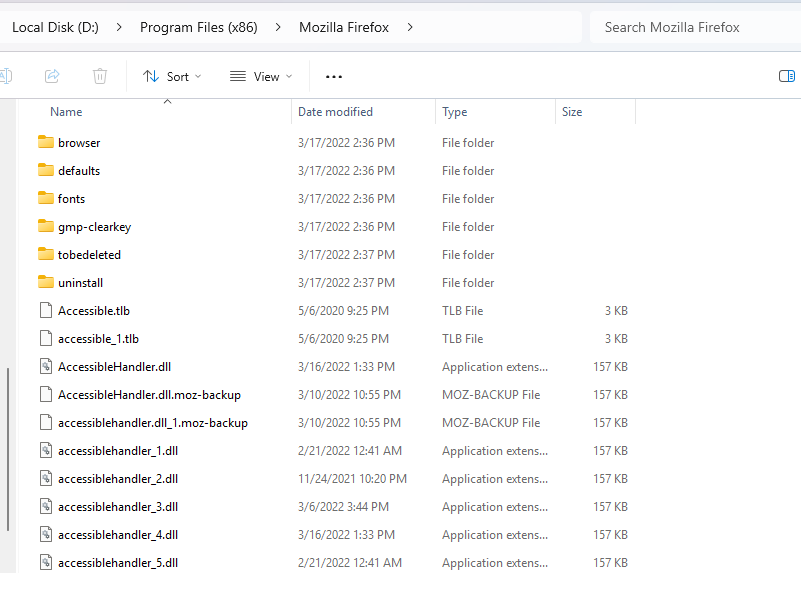Click the date "3/10/2022 10:55 PM" for accessiblehandler.dll_1.moz-backup

point(349,423)
